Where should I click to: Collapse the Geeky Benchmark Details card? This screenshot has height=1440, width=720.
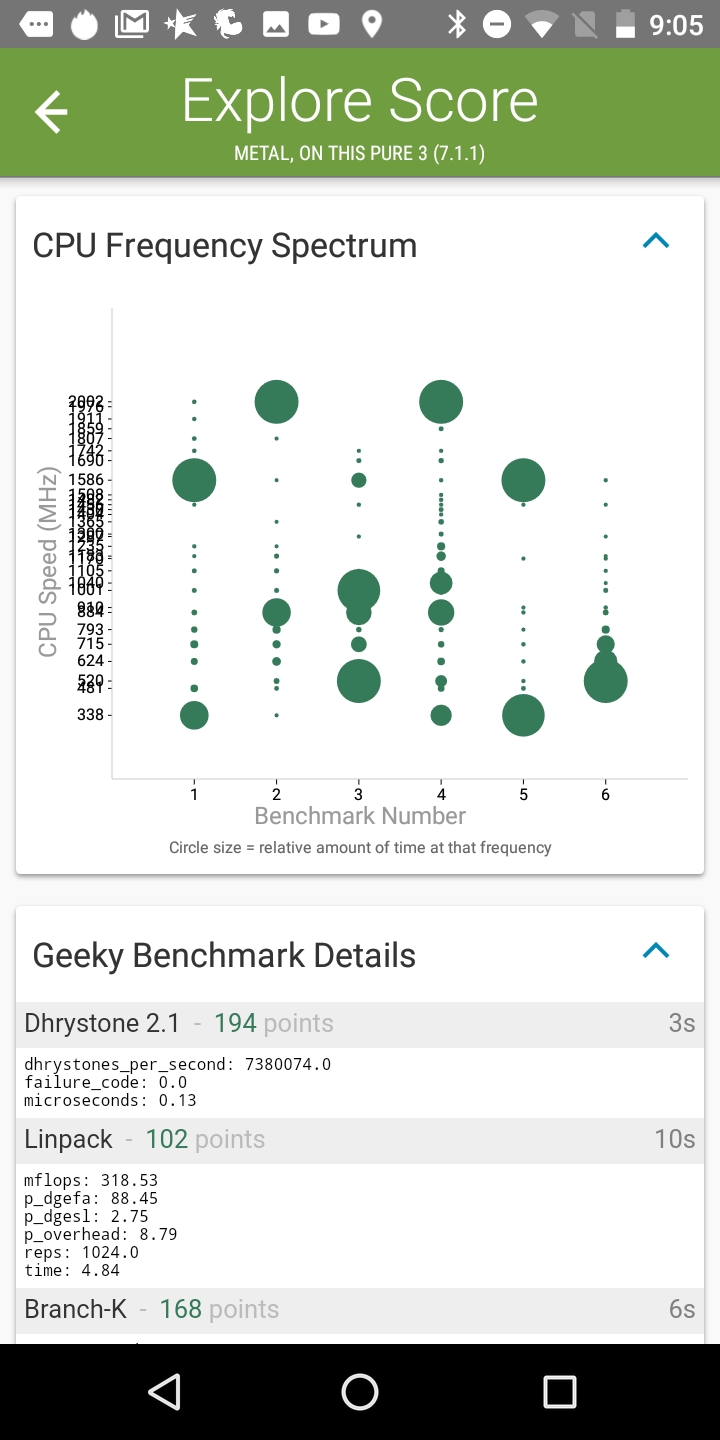click(x=655, y=951)
